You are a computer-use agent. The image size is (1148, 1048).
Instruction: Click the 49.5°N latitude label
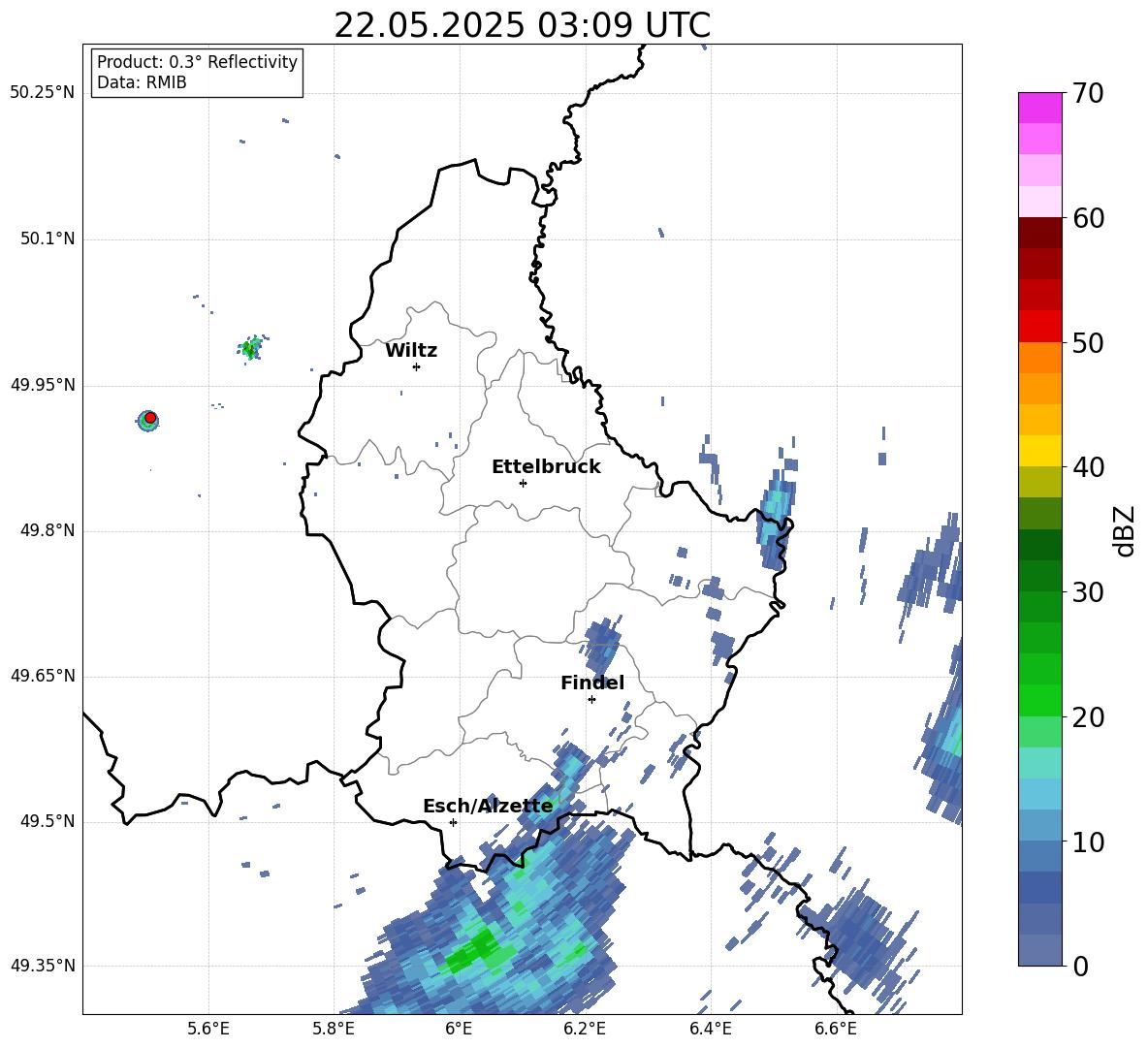click(48, 821)
